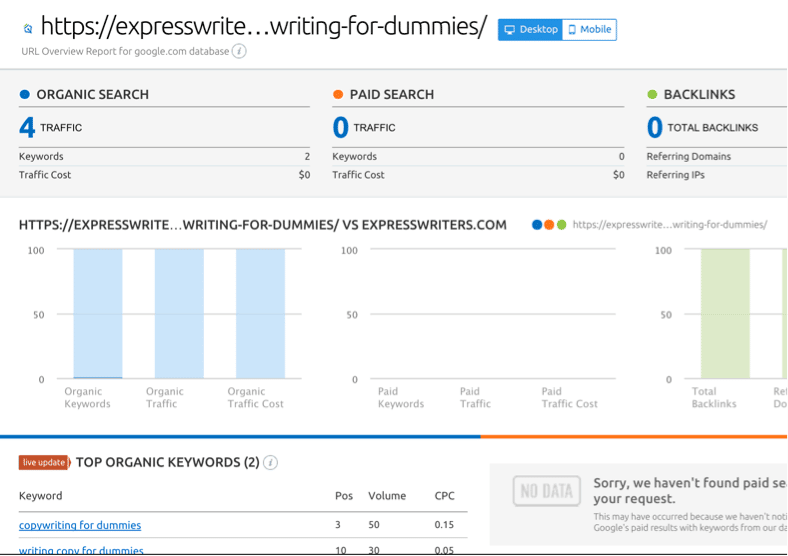This screenshot has width=788, height=556.
Task: Click Organic Search Keywords row
Action: pos(164,156)
